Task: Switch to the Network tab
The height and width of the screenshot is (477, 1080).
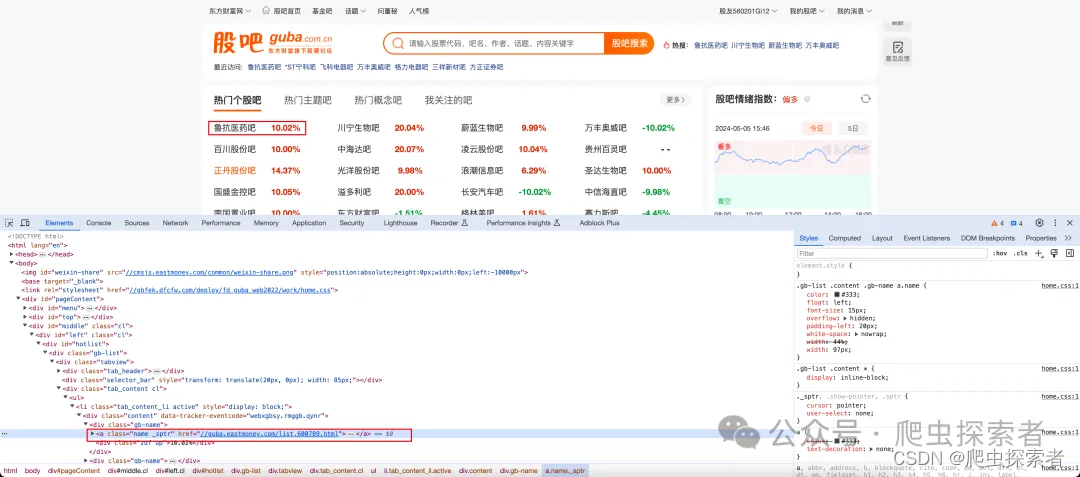Action: pyautogui.click(x=176, y=223)
